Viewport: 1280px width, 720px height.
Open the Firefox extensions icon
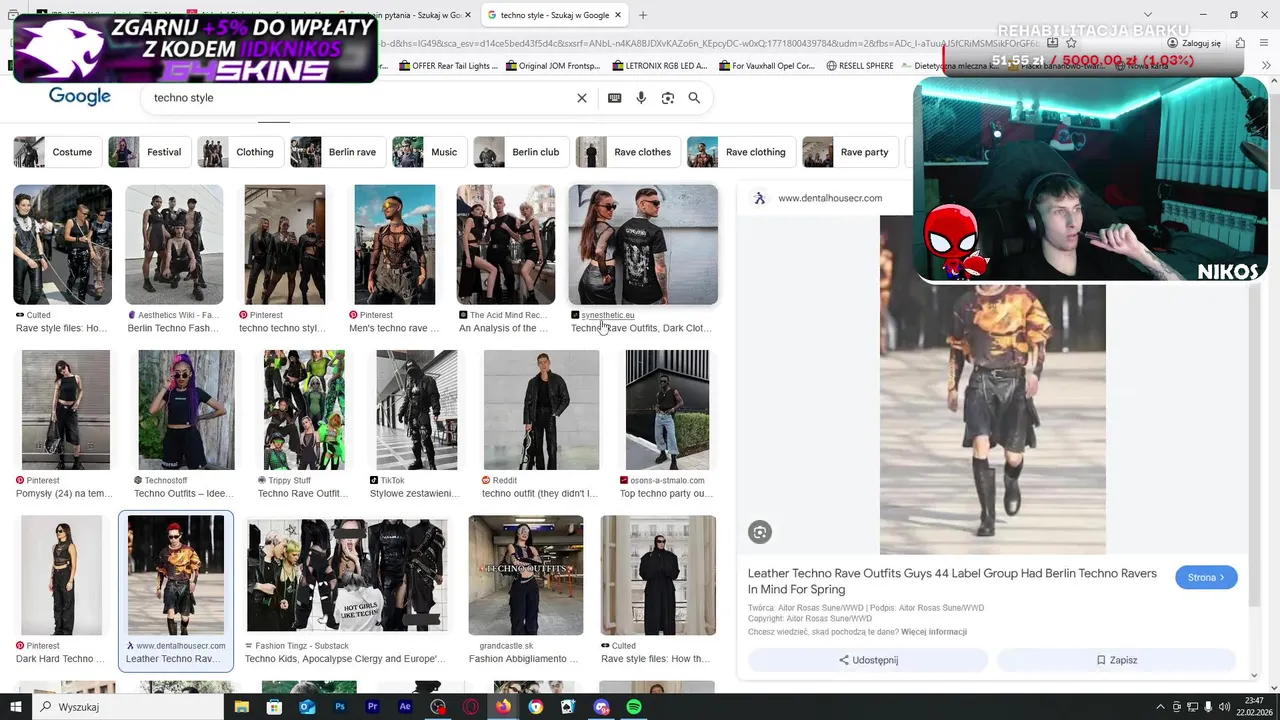(x=1240, y=43)
